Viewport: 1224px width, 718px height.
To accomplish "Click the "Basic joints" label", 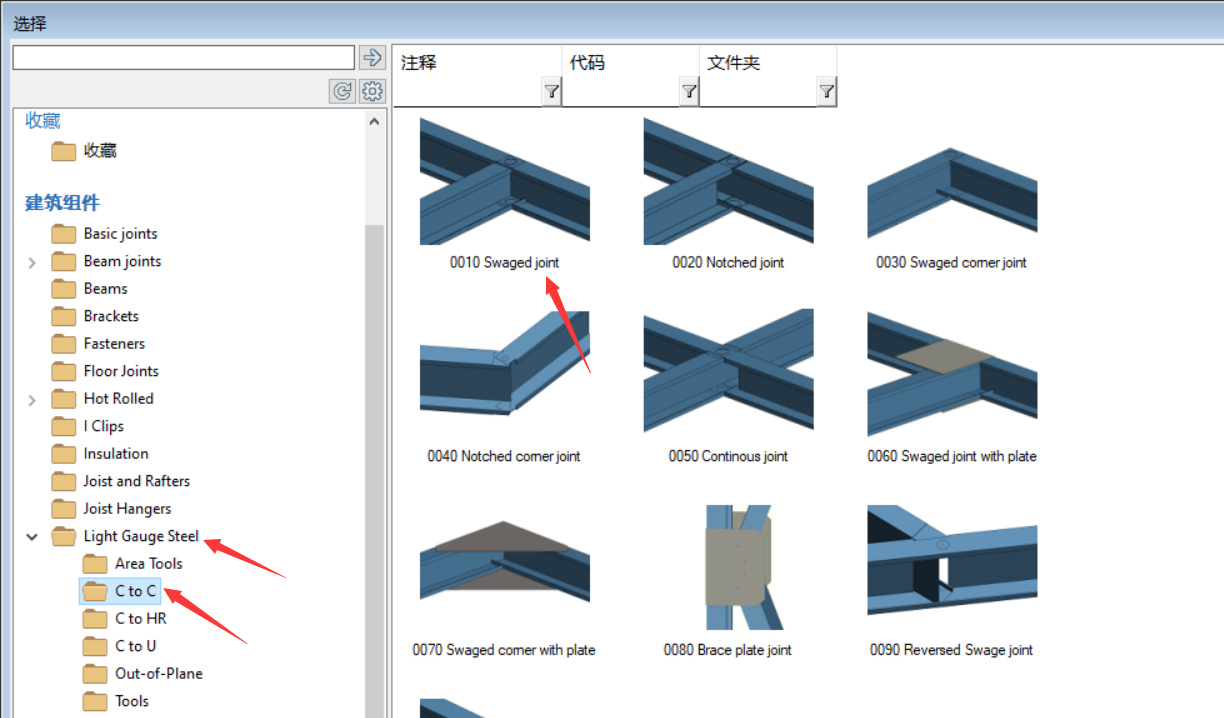I will pyautogui.click(x=120, y=234).
